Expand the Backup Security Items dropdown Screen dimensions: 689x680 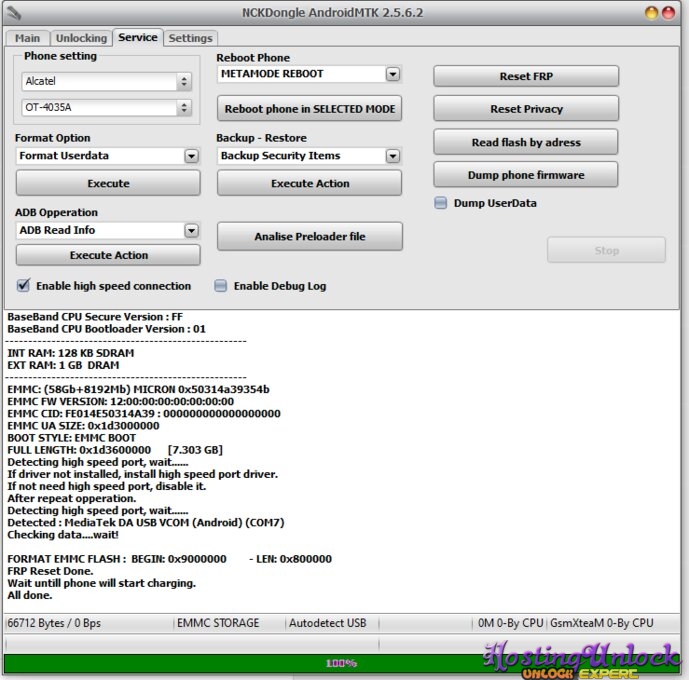pyautogui.click(x=393, y=156)
